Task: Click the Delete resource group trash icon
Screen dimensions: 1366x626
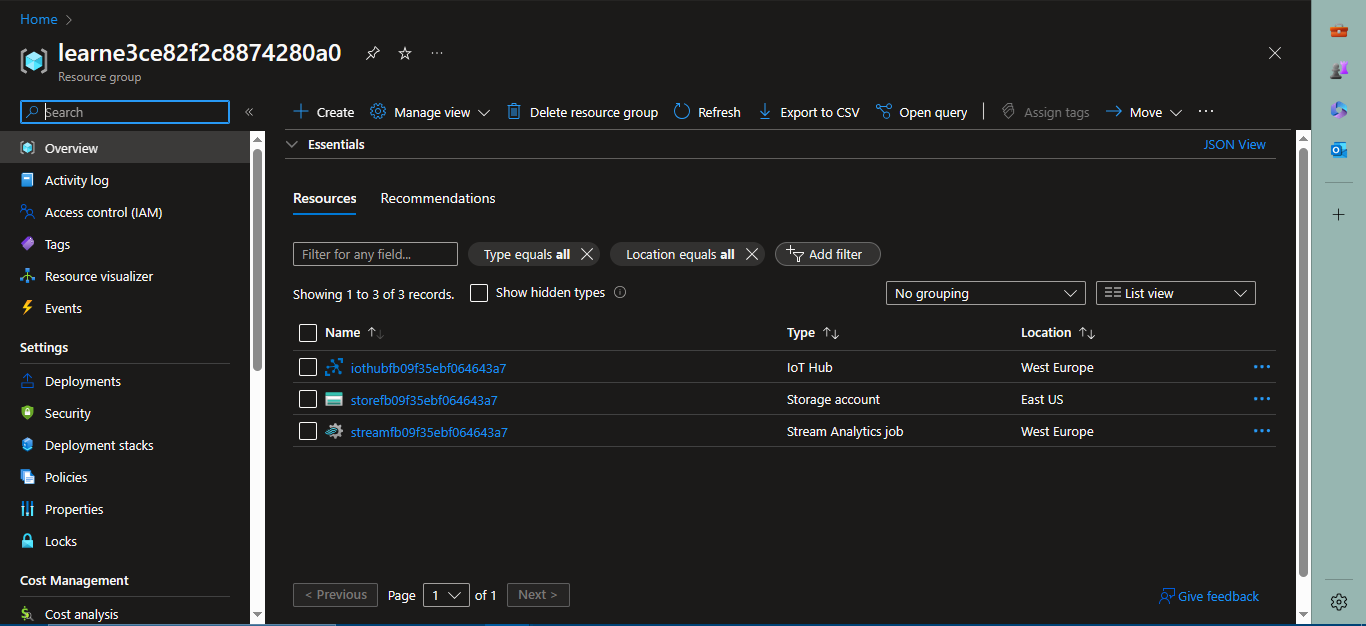Action: coord(512,111)
